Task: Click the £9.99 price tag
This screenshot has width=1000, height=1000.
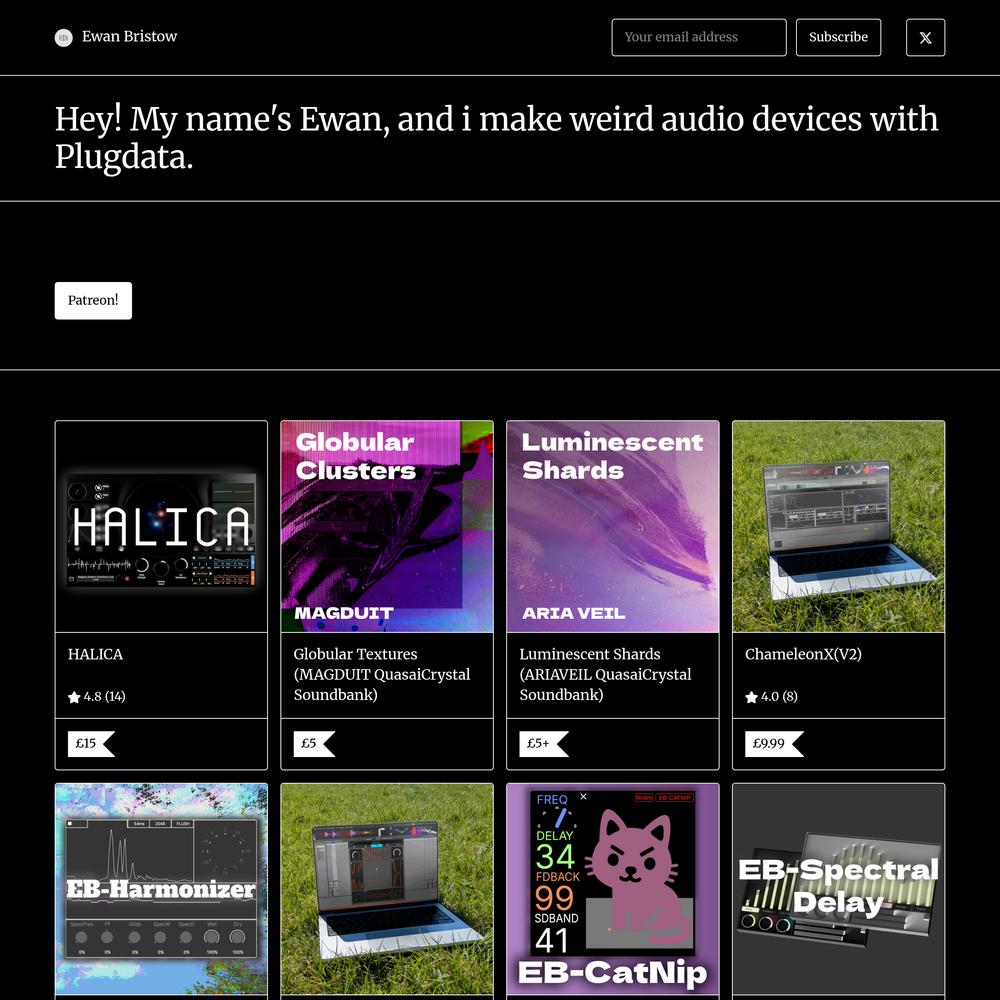Action: click(x=772, y=744)
